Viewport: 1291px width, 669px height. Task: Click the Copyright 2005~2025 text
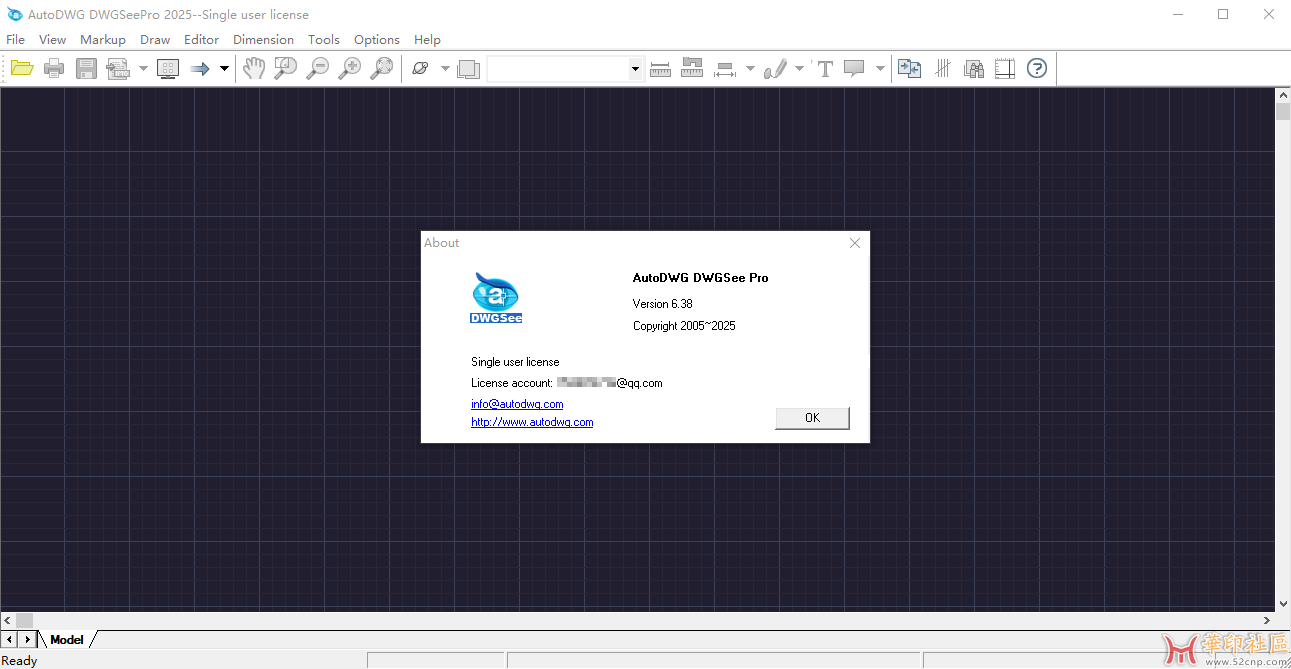[x=684, y=326]
